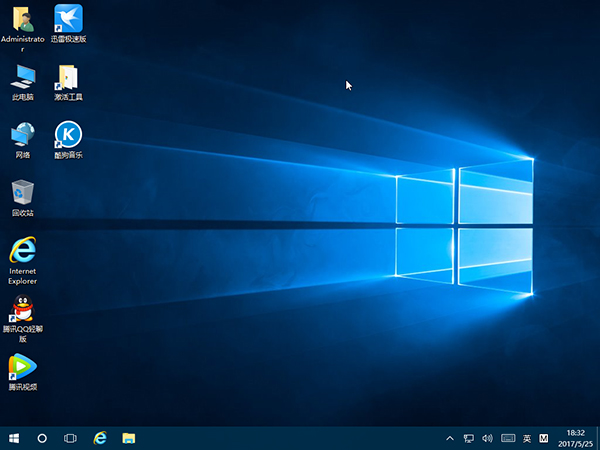Select the Internet Explorer desktop shortcut
Image resolution: width=600 pixels, height=450 pixels.
pos(22,251)
